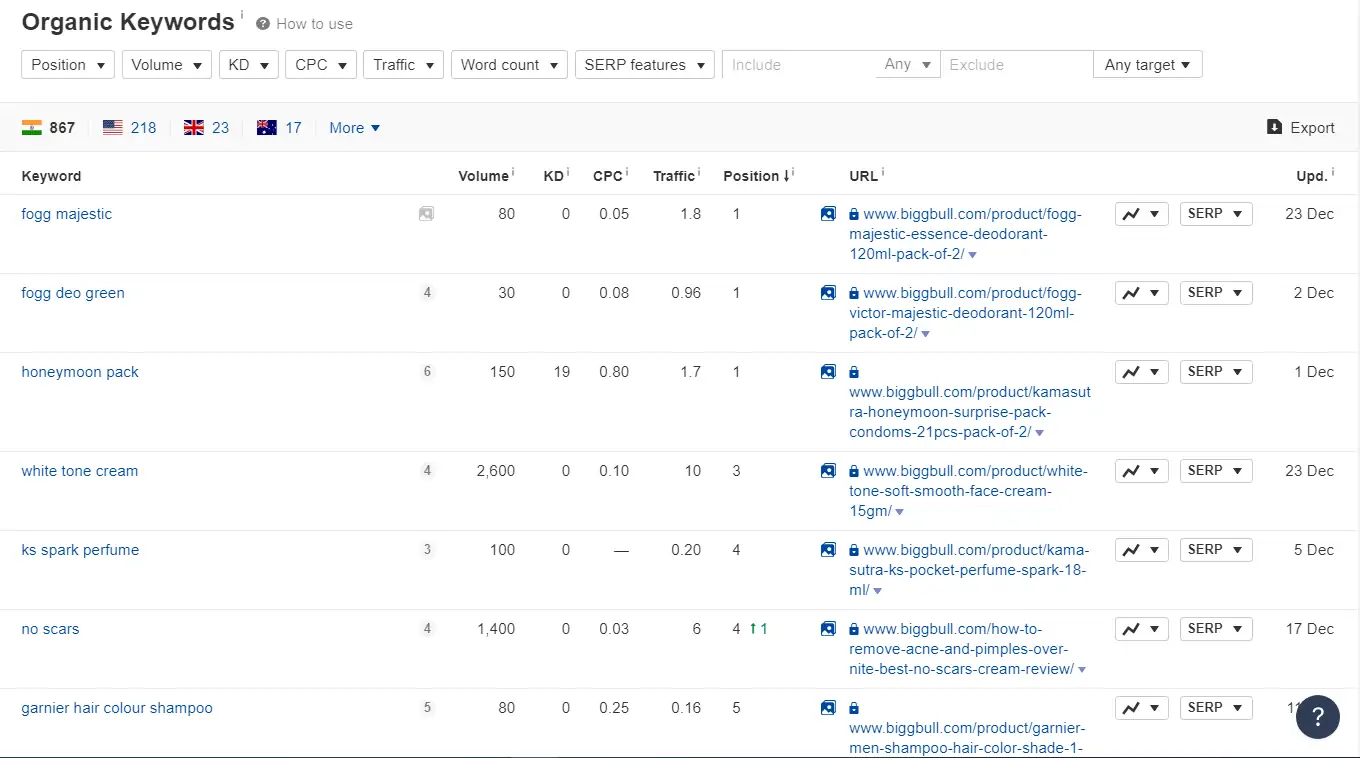
Task: Open SERP button for ks spark perfume
Action: [x=1216, y=550]
